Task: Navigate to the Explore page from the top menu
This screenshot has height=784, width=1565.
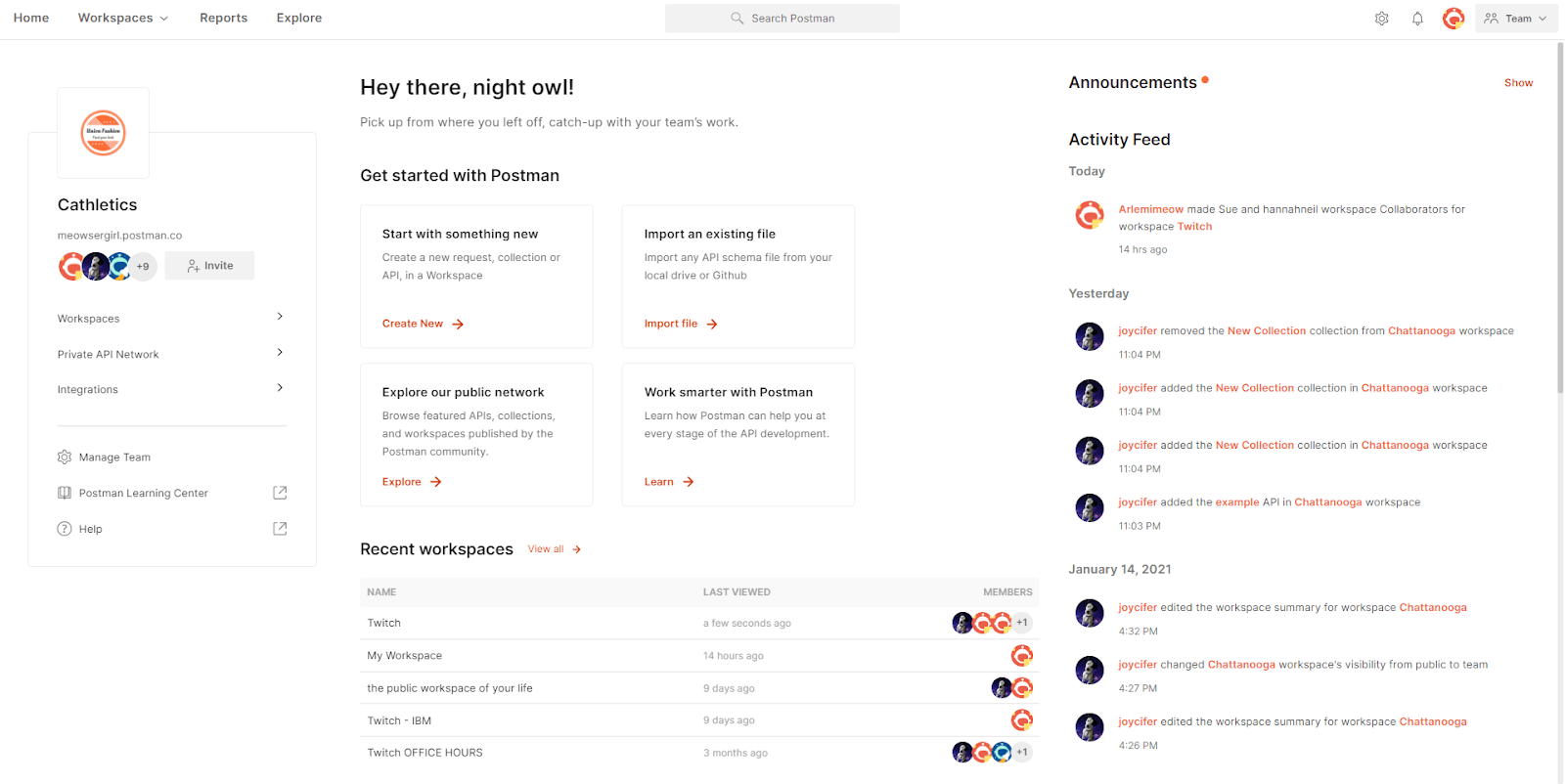Action: pyautogui.click(x=298, y=18)
